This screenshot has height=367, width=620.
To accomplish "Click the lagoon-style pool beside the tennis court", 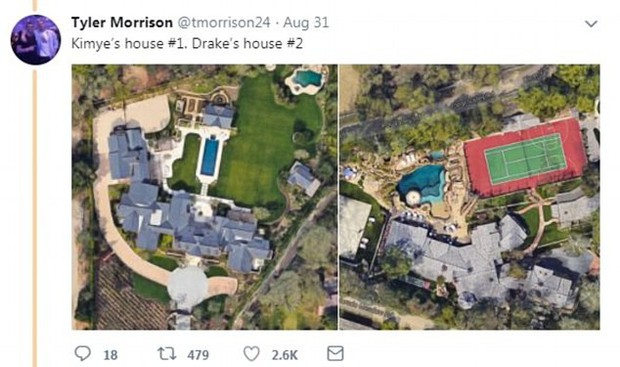I will [x=422, y=184].
